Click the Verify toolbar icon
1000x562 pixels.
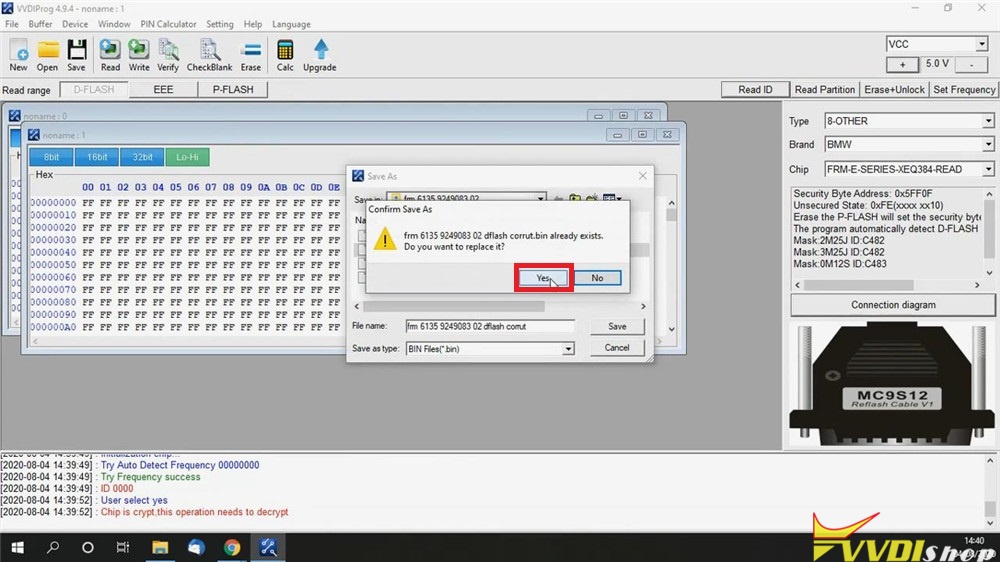click(x=168, y=55)
